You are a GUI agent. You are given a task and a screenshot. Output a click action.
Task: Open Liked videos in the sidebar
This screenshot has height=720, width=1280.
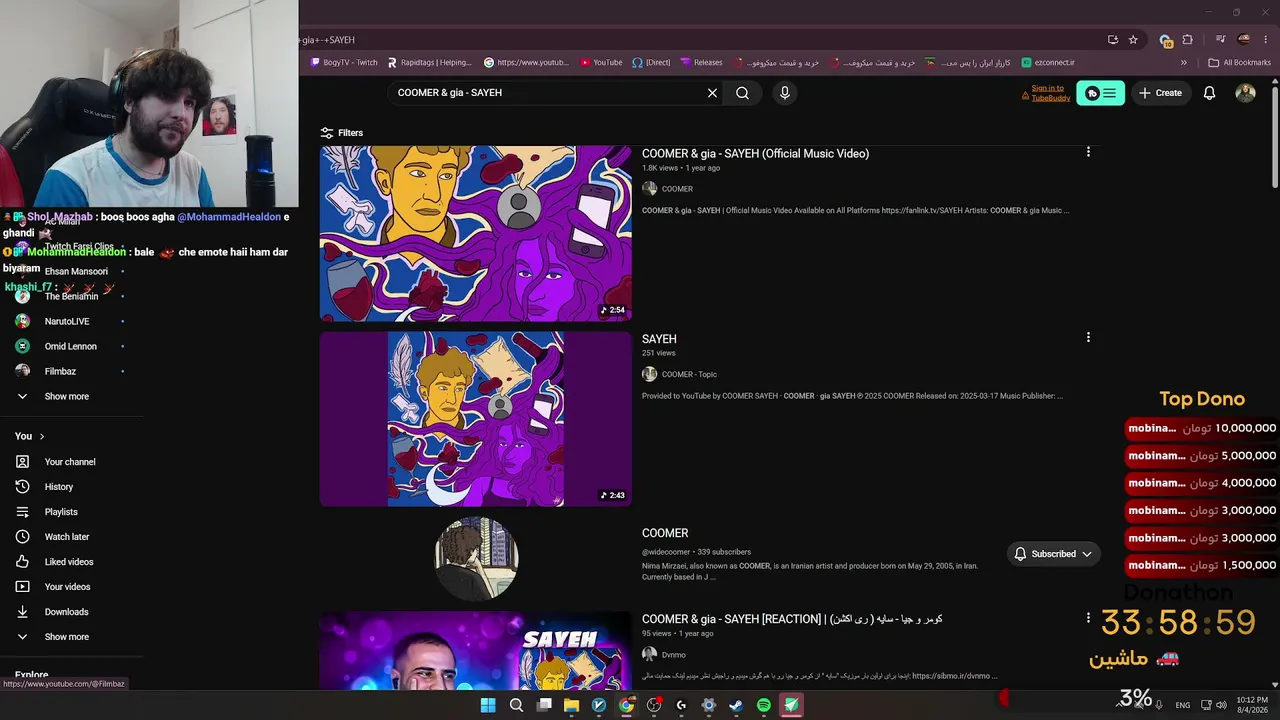click(69, 562)
